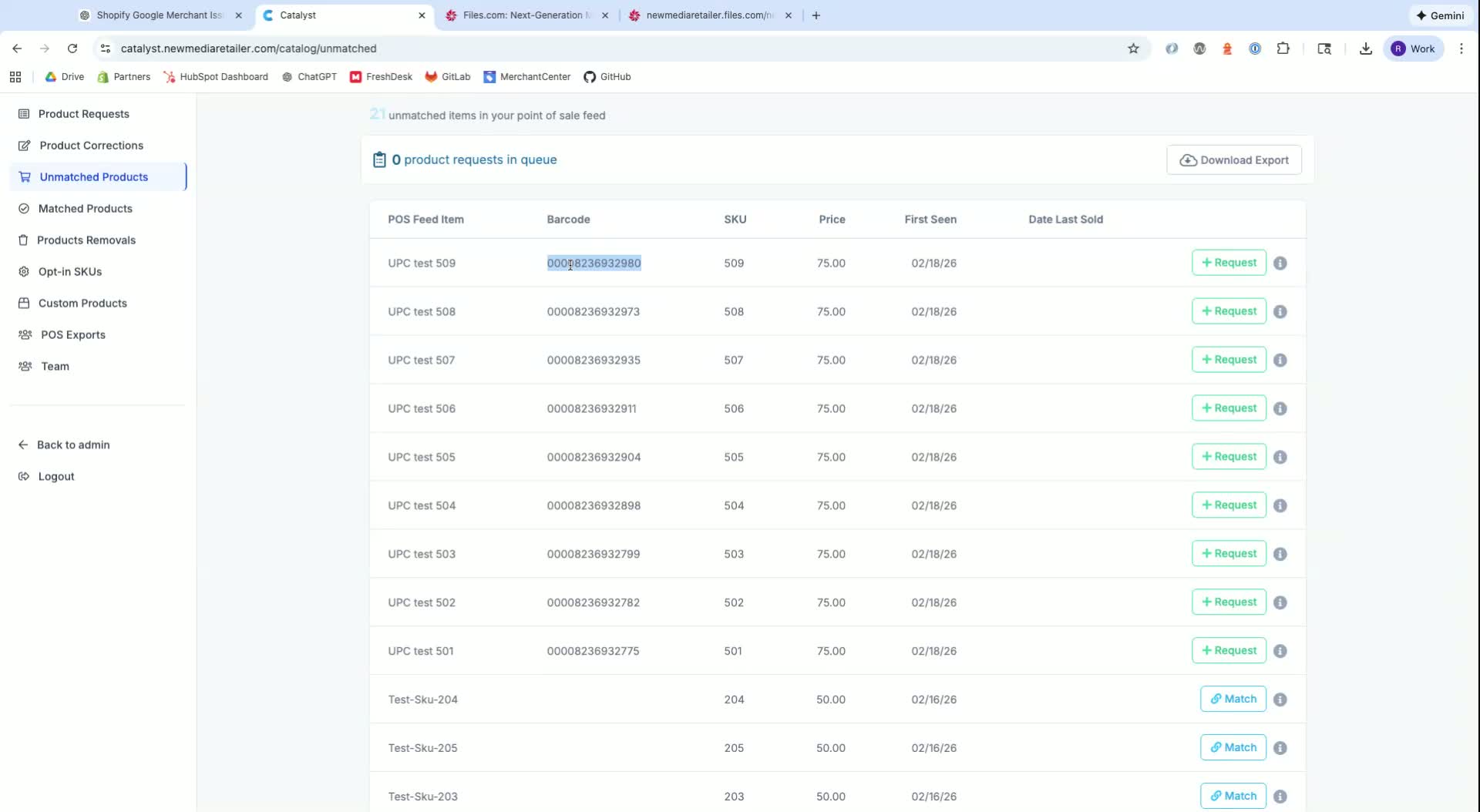Go back in browser history
The height and width of the screenshot is (812, 1480).
point(17,49)
